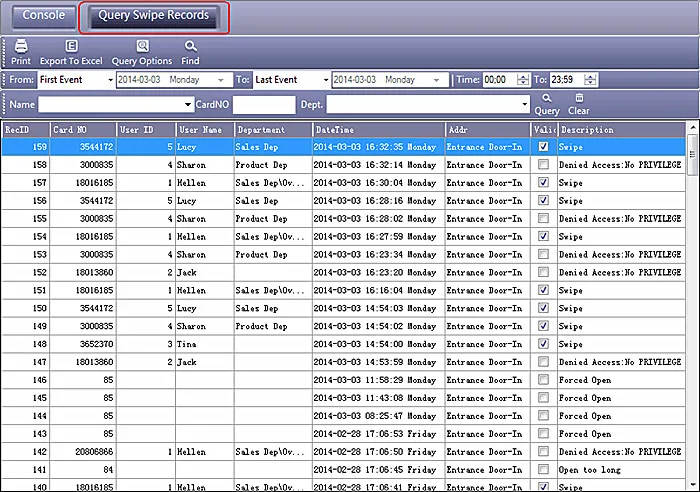Click the vertical scrollbar thumb
This screenshot has height=492, width=700.
click(x=692, y=154)
